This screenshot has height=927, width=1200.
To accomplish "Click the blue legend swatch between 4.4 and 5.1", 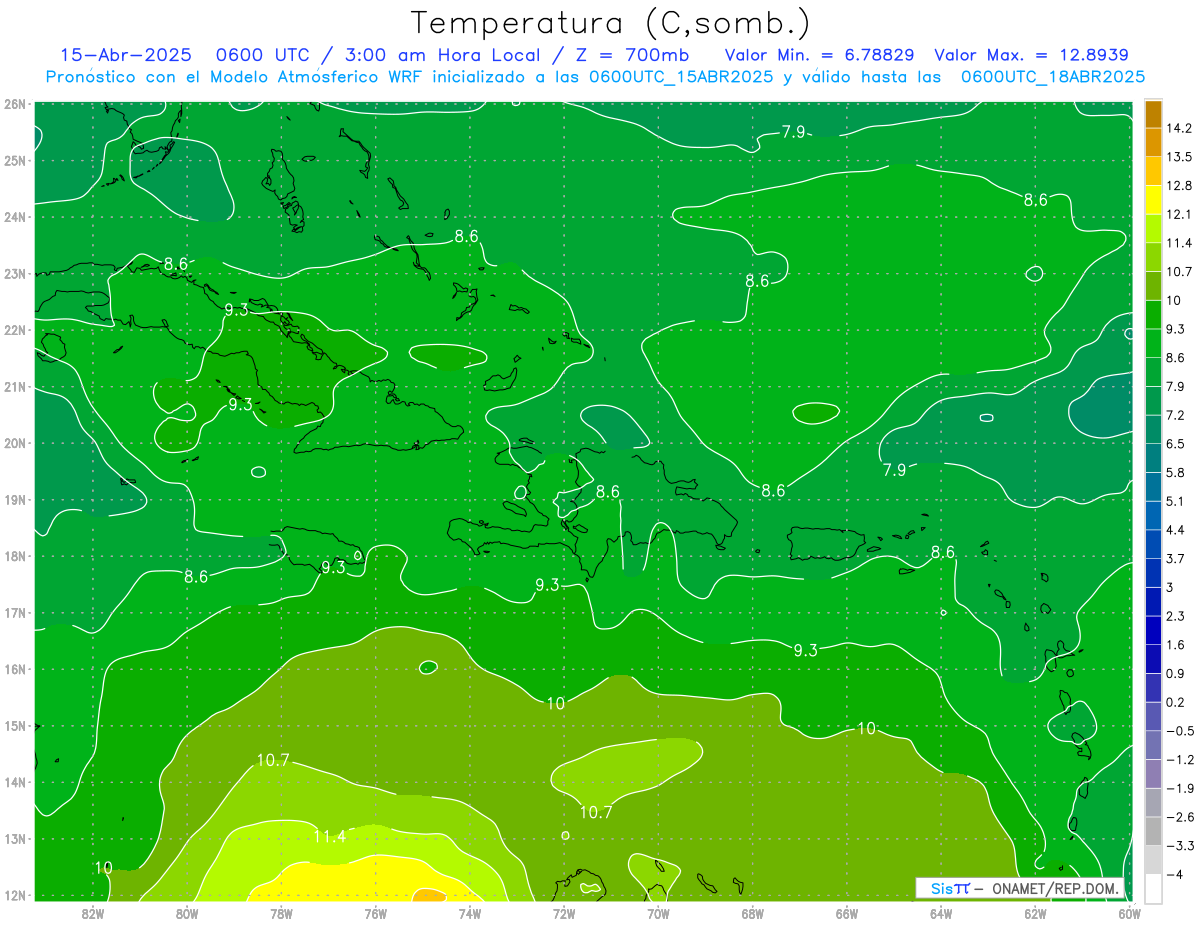I will click(1153, 515).
